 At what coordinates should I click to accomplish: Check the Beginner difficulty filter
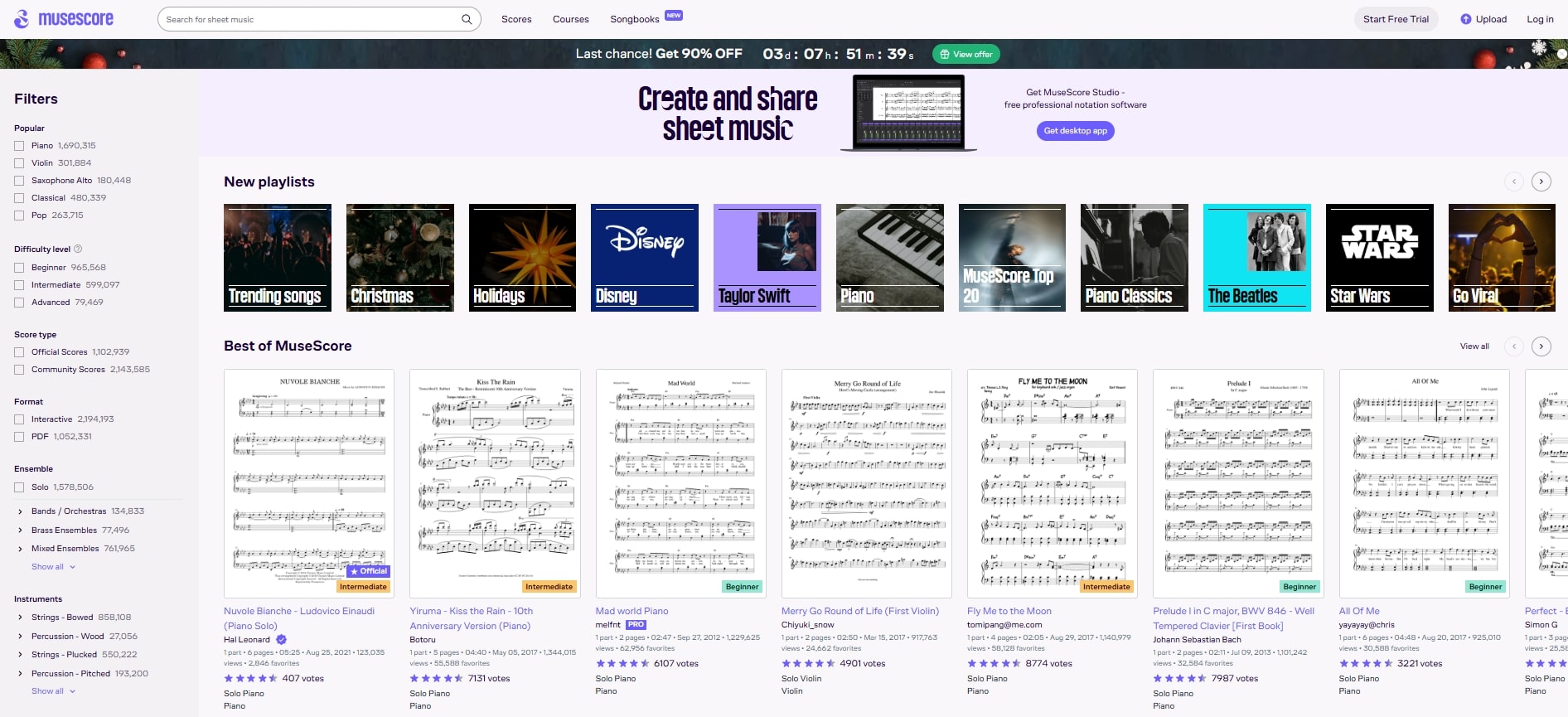point(19,268)
